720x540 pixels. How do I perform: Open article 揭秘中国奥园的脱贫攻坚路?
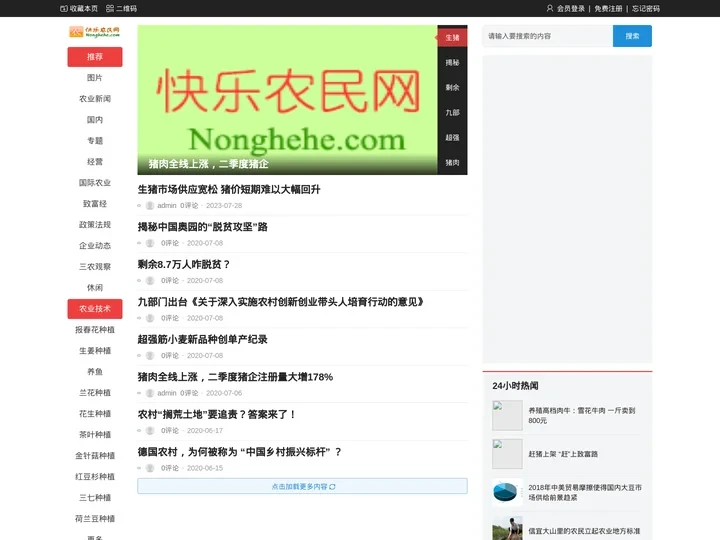[202, 227]
